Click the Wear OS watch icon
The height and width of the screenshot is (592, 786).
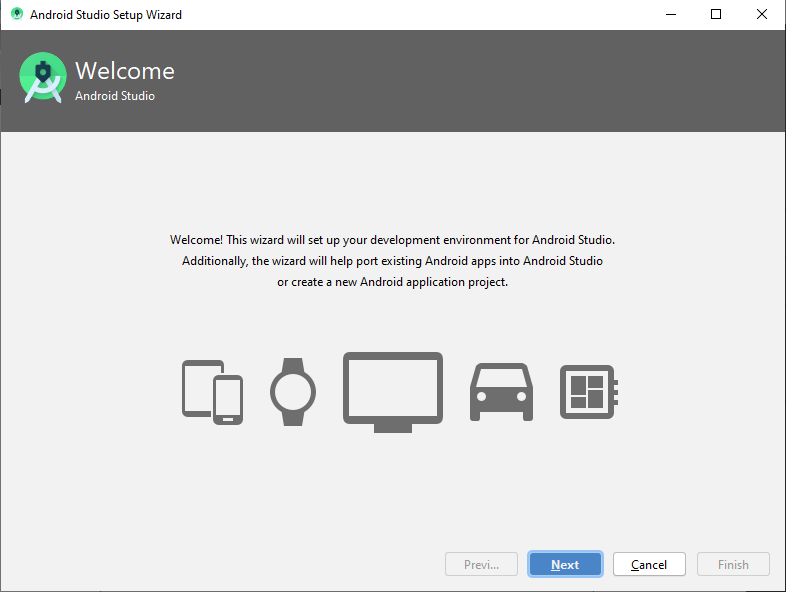coord(293,392)
